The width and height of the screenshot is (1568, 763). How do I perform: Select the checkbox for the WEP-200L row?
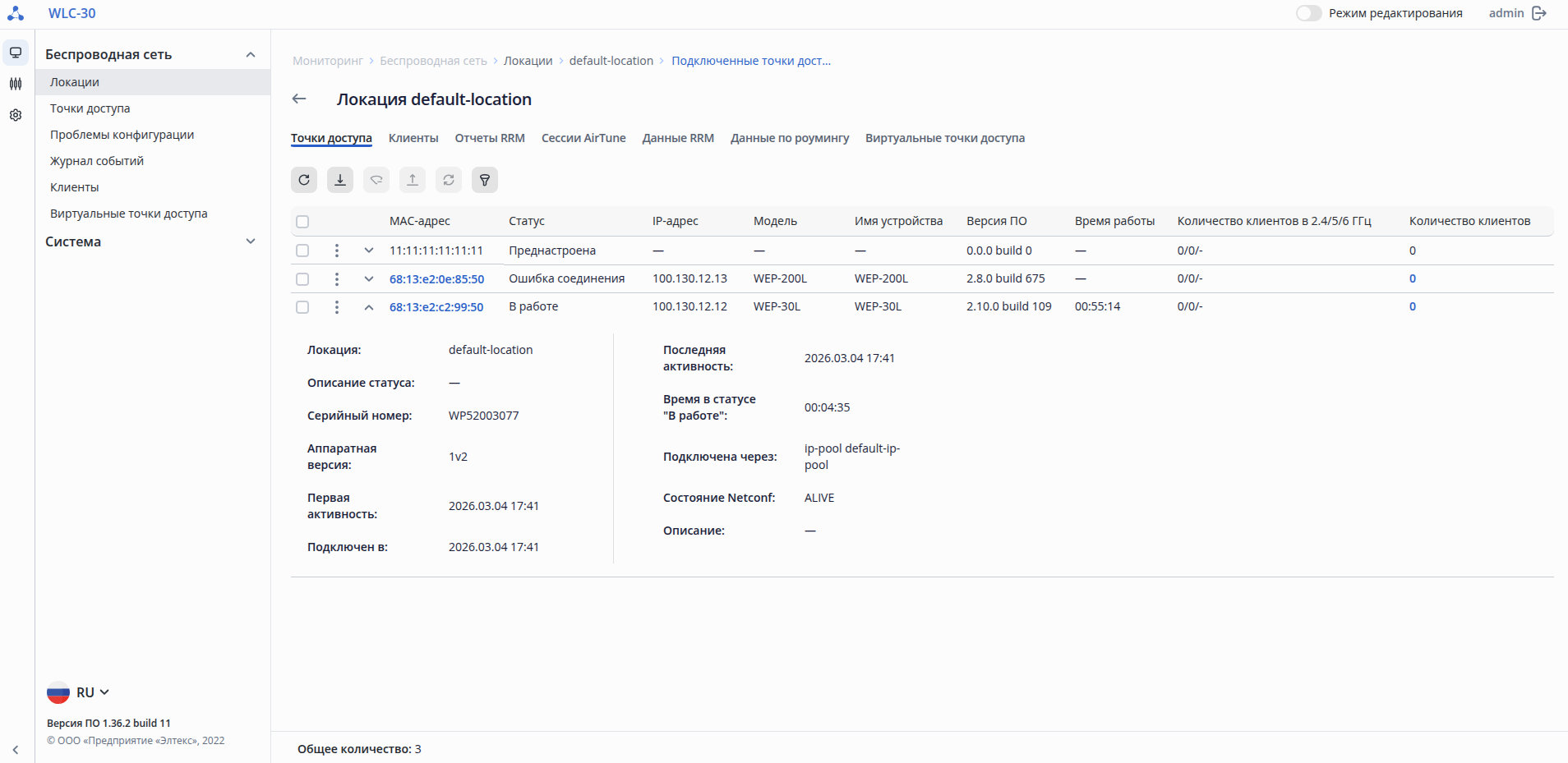[x=302, y=279]
